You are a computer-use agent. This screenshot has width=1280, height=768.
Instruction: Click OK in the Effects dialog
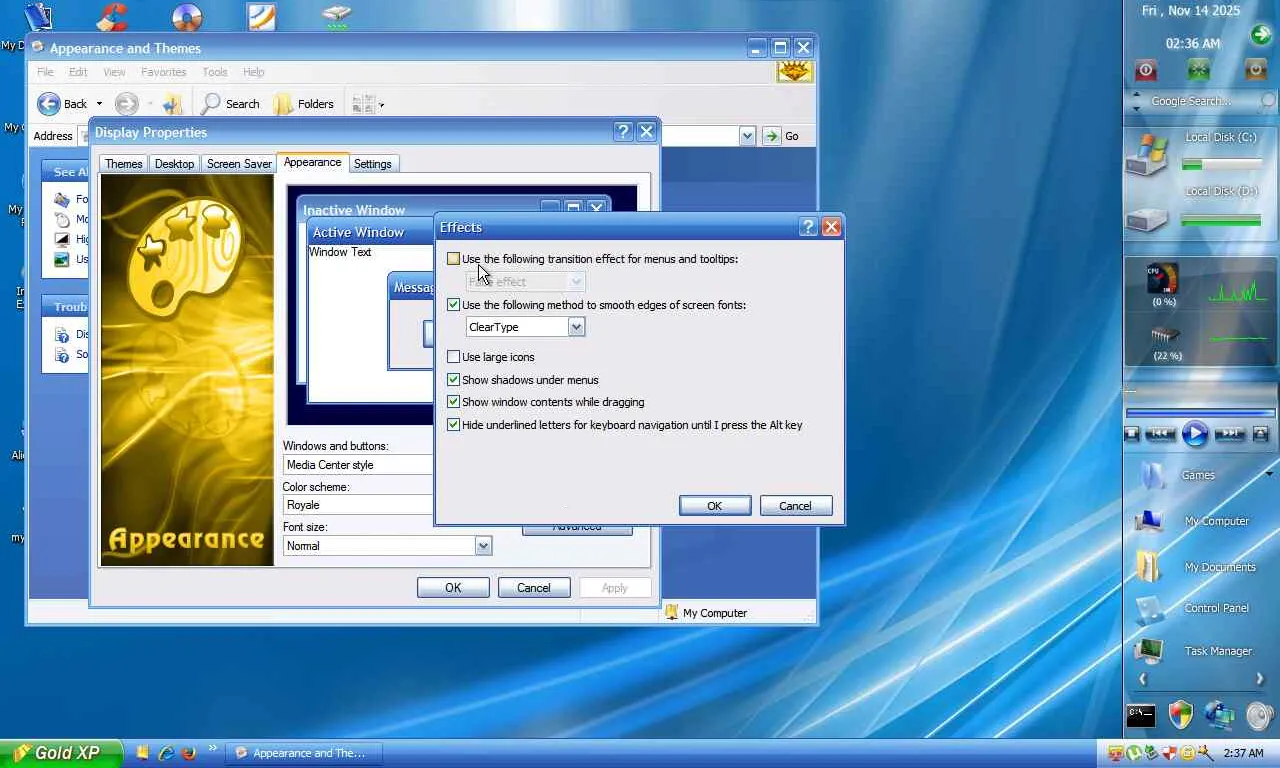(715, 506)
